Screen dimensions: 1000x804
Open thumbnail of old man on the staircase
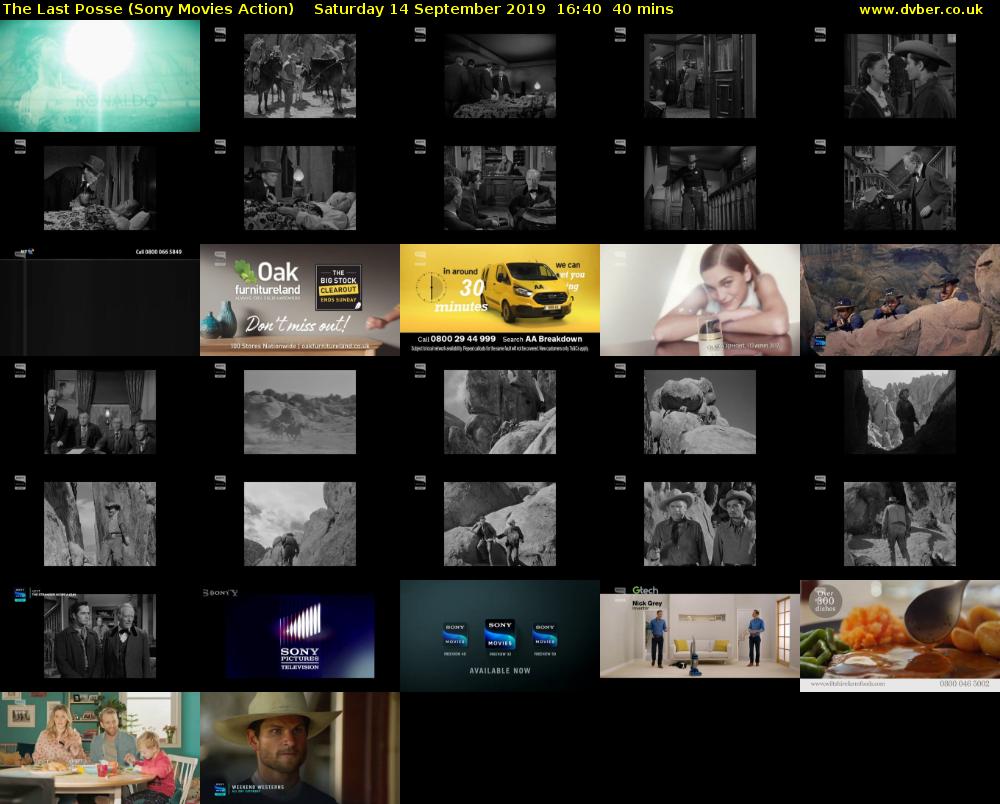[x=900, y=188]
